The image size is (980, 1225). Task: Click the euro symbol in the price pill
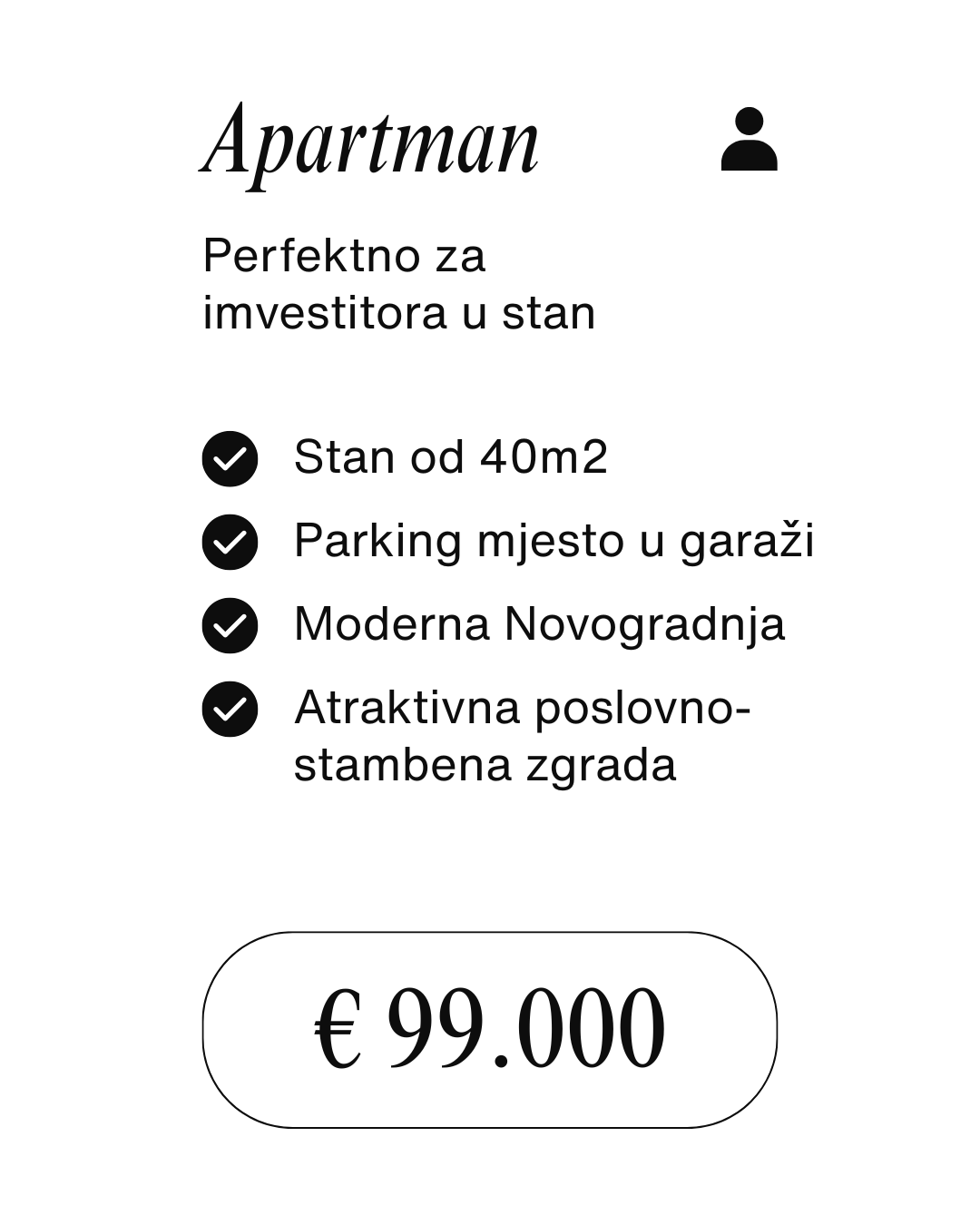pyautogui.click(x=338, y=1030)
